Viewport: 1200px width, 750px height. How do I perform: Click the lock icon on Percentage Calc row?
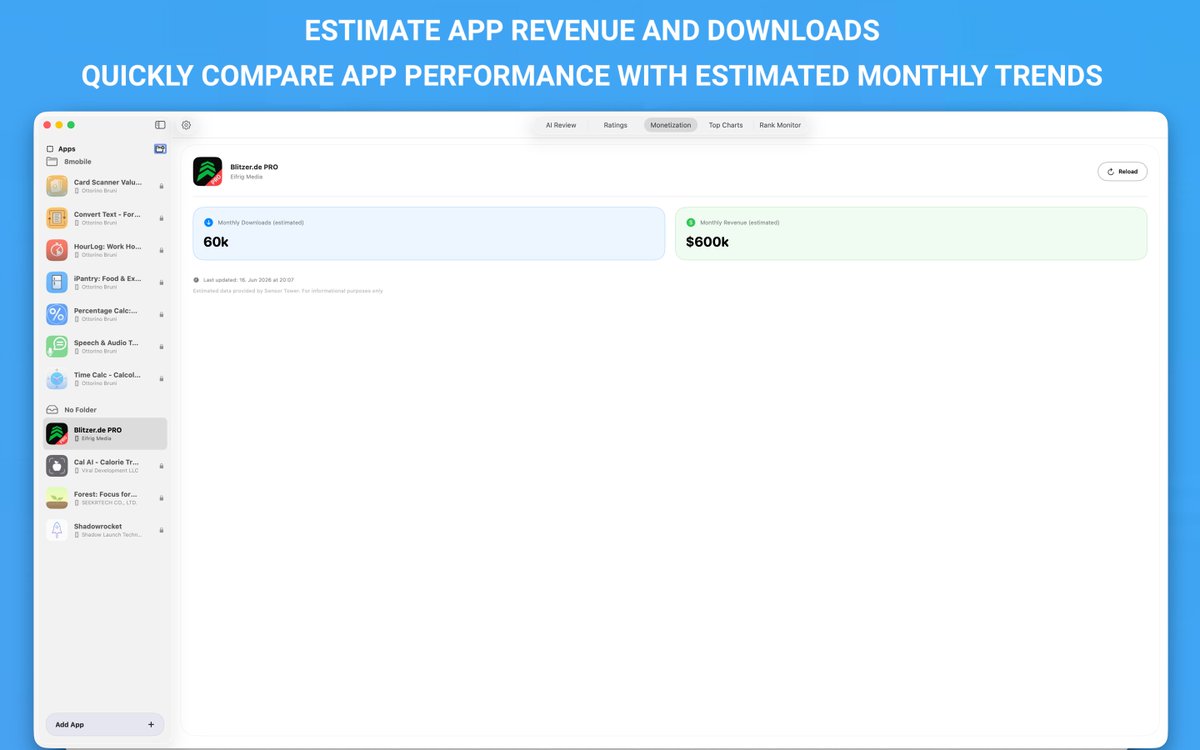pos(161,314)
